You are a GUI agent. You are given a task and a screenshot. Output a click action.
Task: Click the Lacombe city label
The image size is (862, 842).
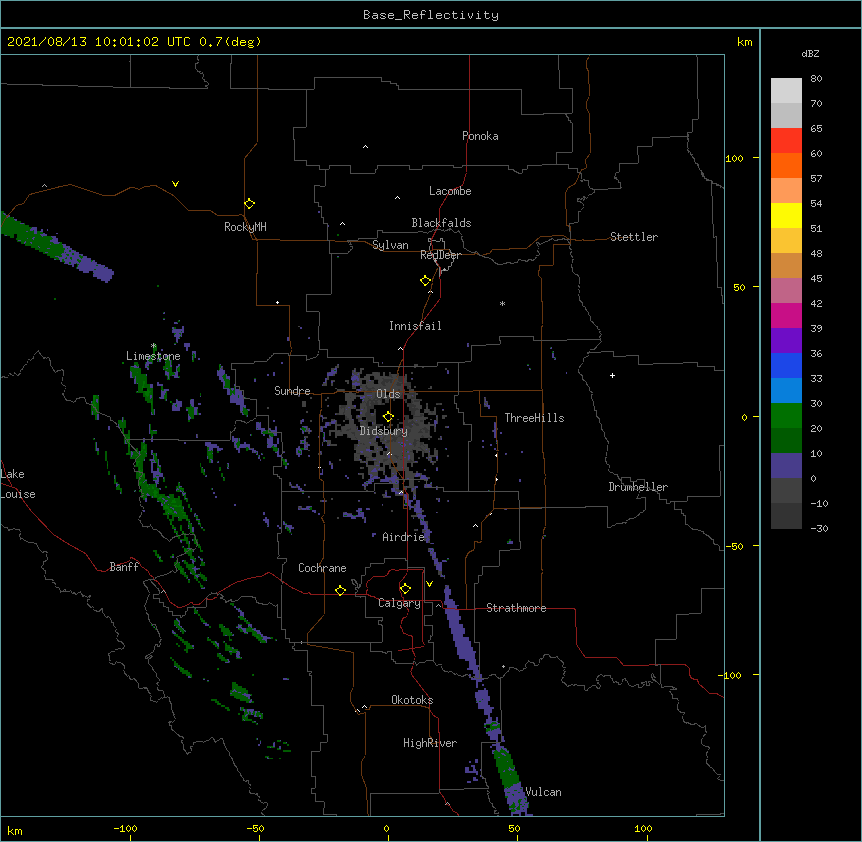coord(450,191)
